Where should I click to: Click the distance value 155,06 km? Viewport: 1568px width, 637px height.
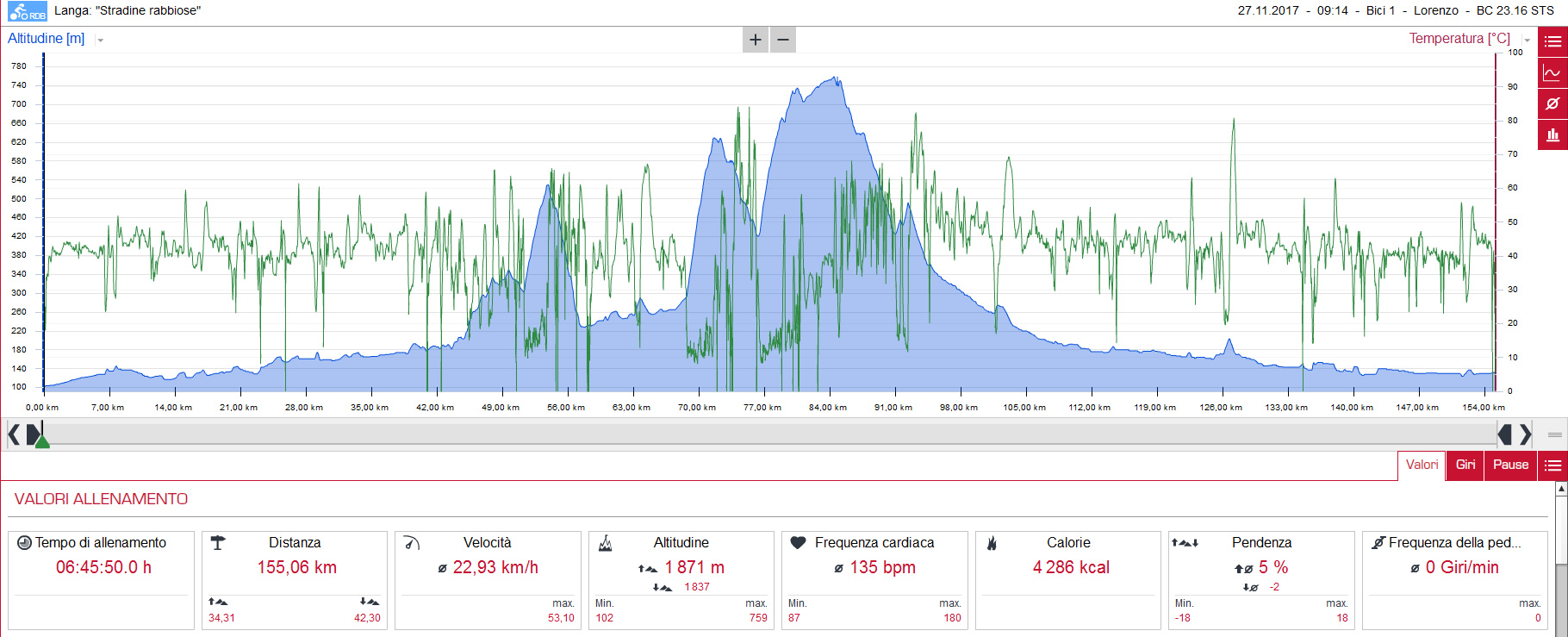297,567
